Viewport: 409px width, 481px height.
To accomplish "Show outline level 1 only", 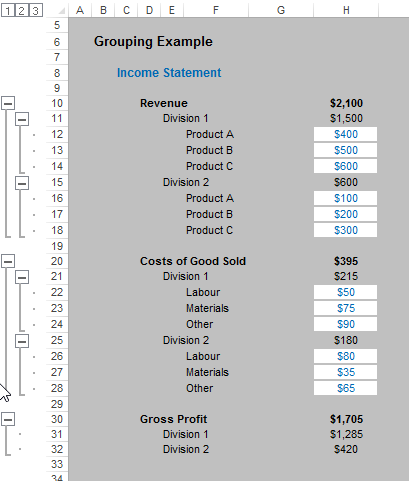I will pyautogui.click(x=8, y=11).
